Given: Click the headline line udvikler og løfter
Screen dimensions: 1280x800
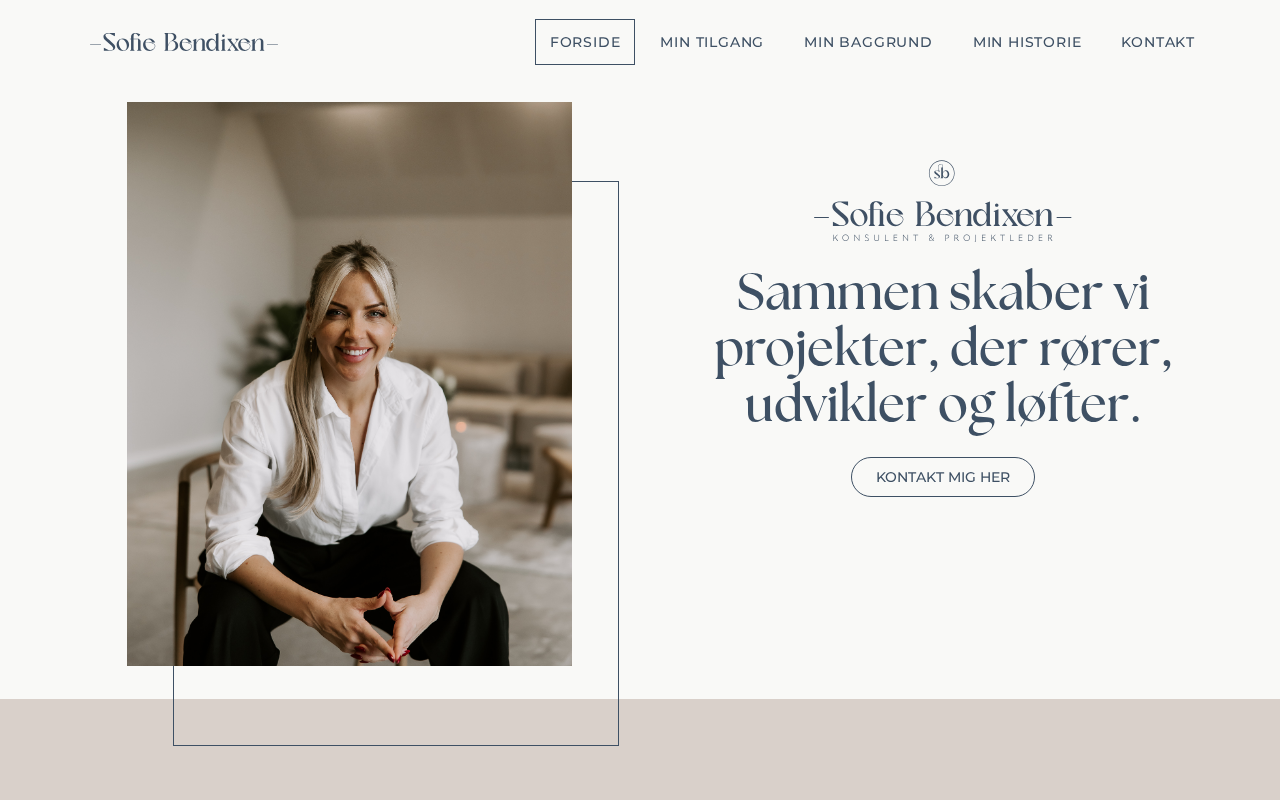Looking at the screenshot, I should pos(943,405).
